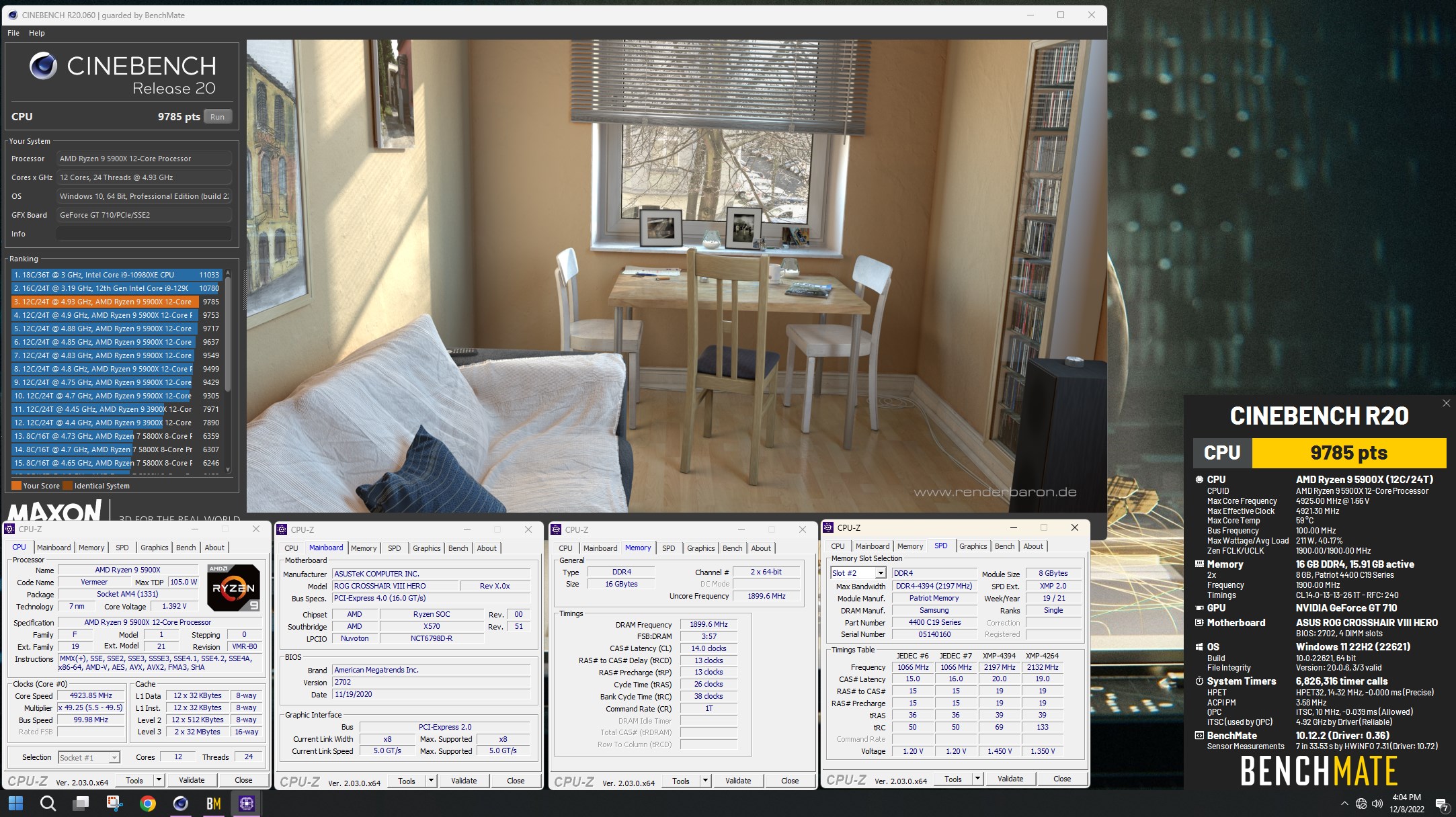Click the Cinebench title bar app icon

[x=11, y=15]
